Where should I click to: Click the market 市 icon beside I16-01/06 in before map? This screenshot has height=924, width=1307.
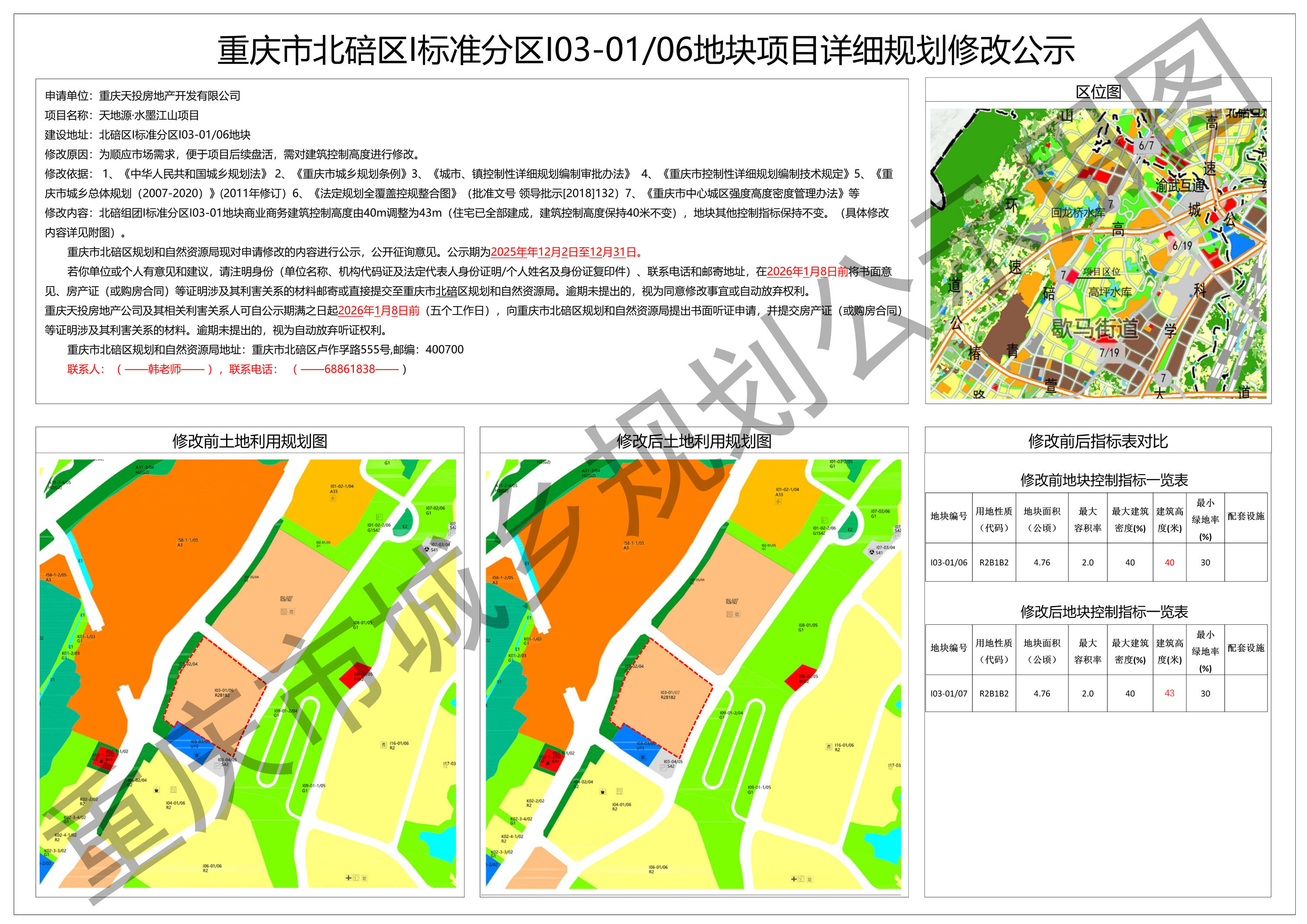click(384, 745)
